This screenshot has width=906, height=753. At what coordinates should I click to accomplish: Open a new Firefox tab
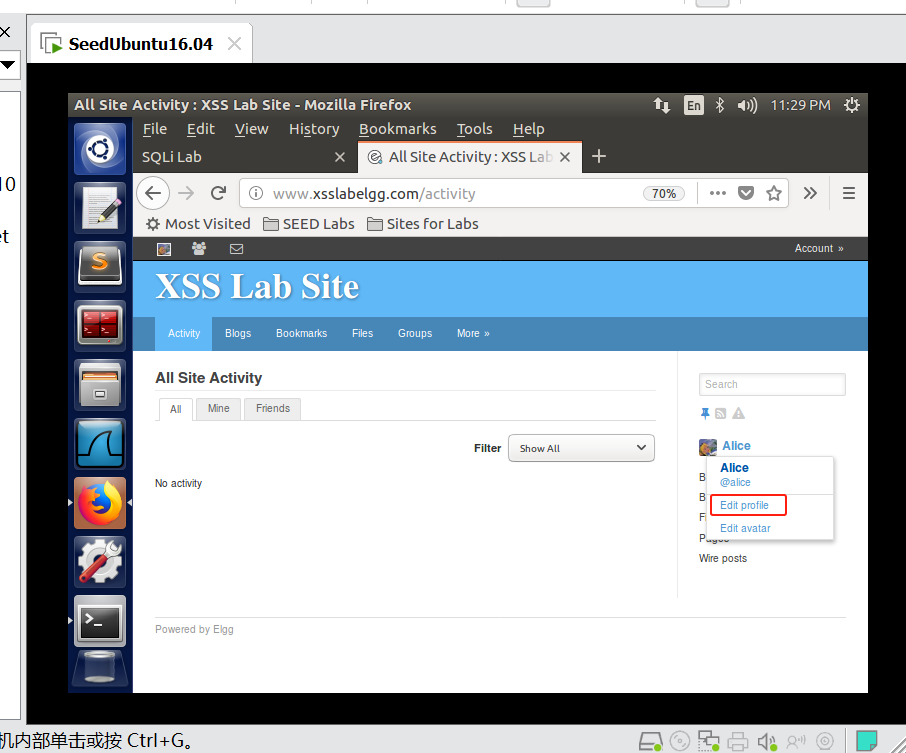(599, 157)
